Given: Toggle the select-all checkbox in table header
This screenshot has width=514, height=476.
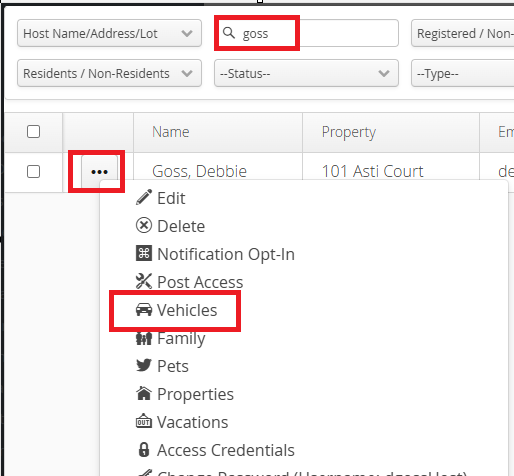Looking at the screenshot, I should (33, 132).
